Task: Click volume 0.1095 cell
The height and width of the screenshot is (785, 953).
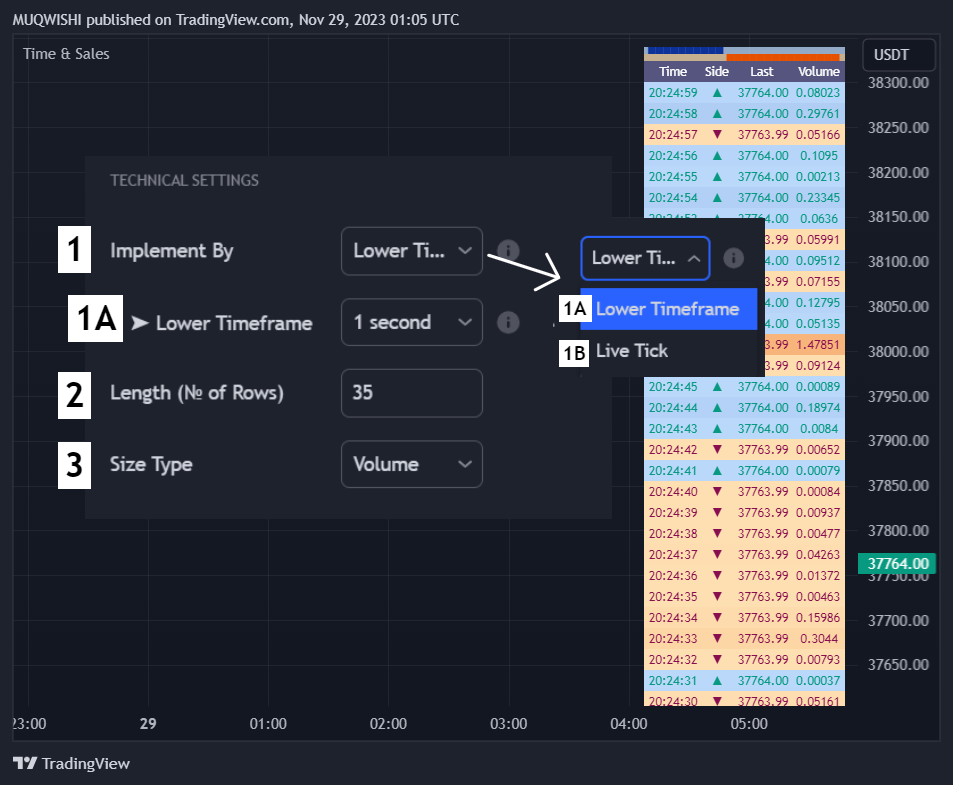Action: tap(819, 156)
